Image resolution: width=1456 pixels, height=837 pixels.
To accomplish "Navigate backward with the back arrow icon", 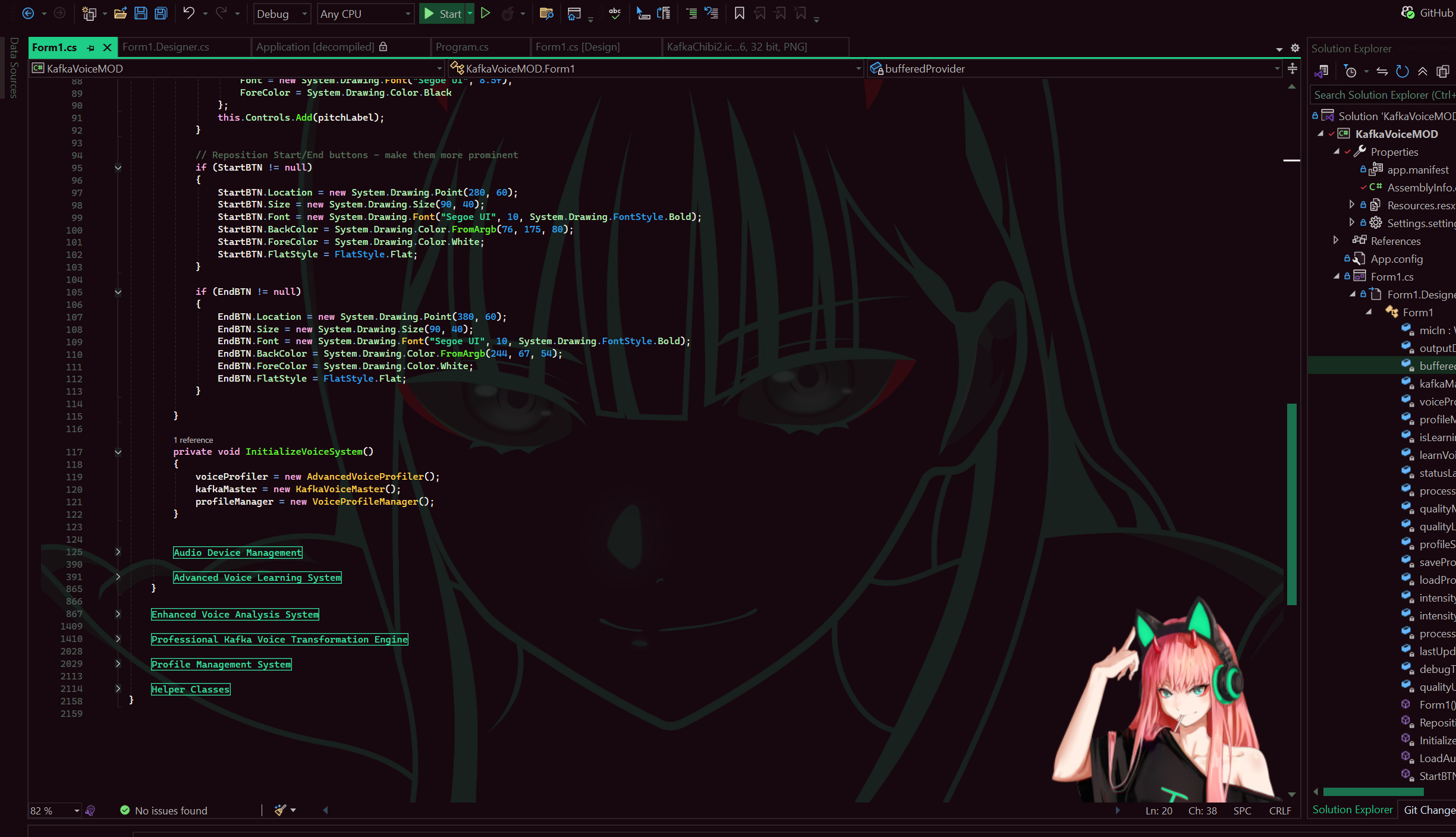I will coord(28,13).
